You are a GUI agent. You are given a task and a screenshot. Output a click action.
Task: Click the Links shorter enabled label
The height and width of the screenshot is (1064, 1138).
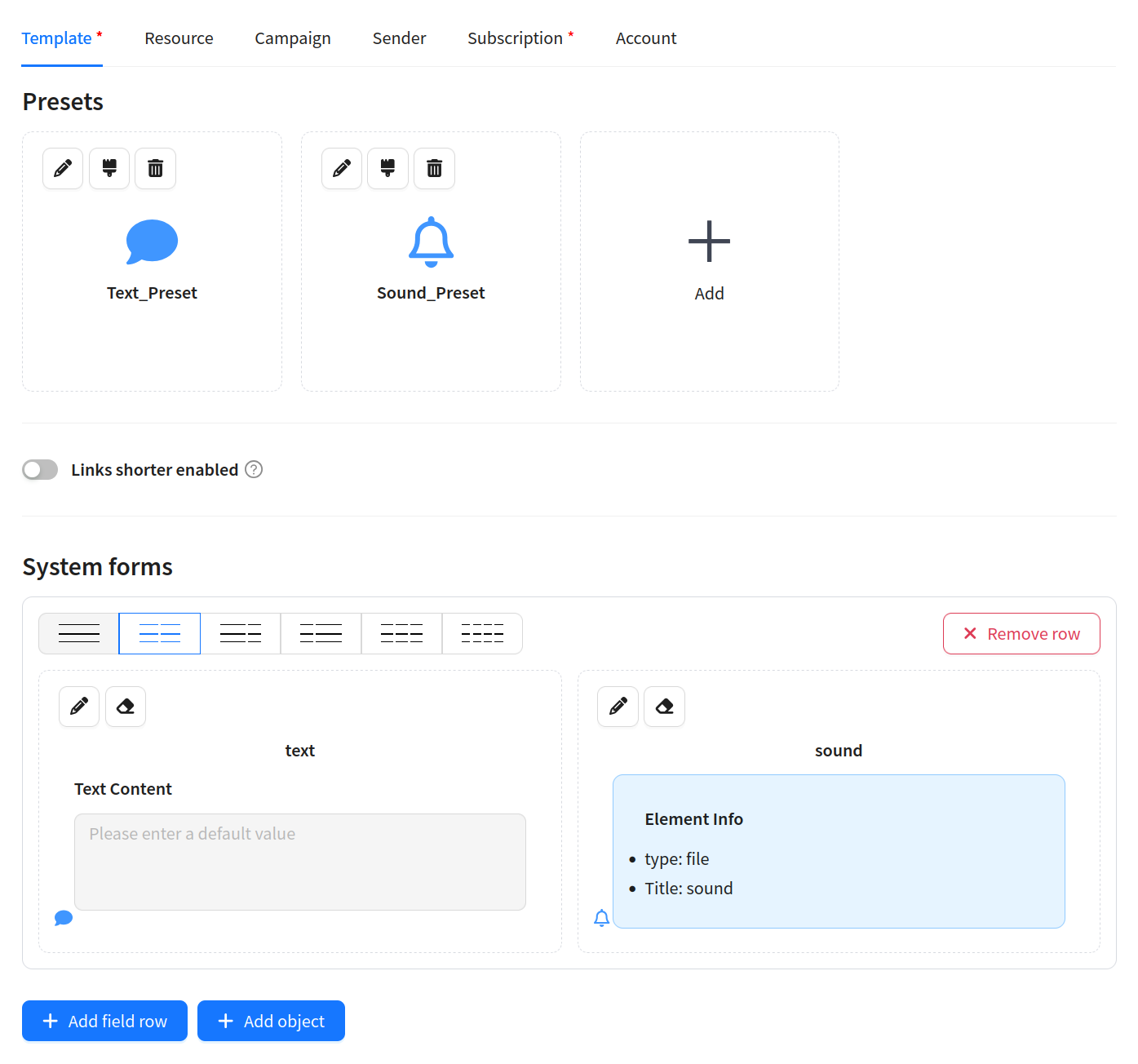154,470
